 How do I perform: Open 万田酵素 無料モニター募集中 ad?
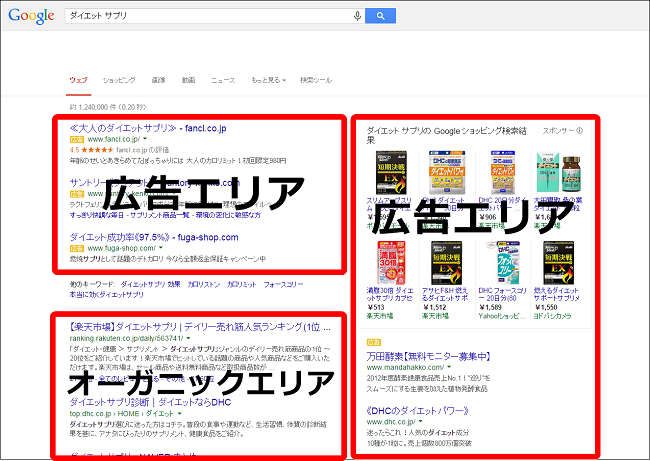(x=429, y=356)
